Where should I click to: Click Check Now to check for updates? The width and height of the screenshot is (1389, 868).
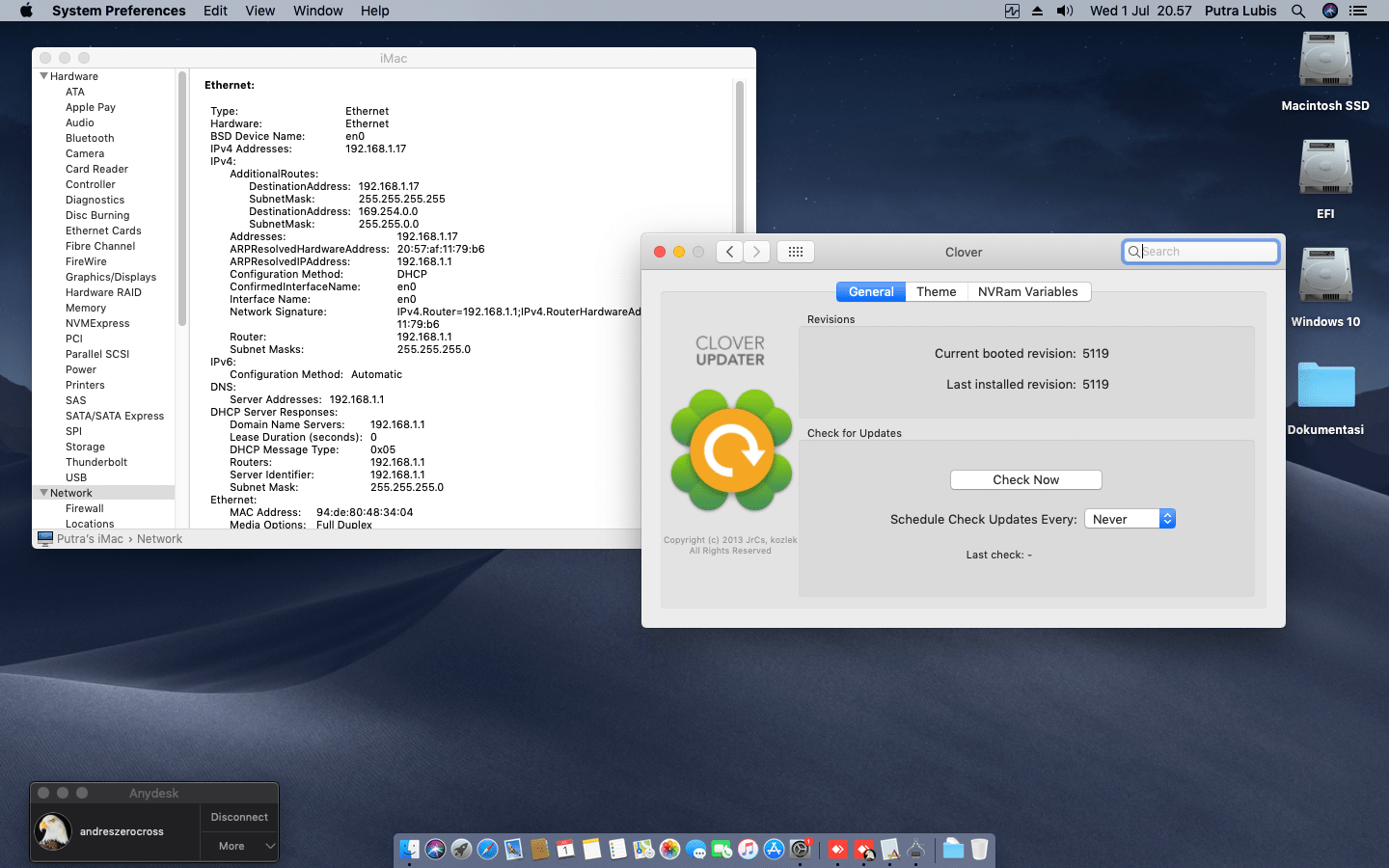point(1025,479)
